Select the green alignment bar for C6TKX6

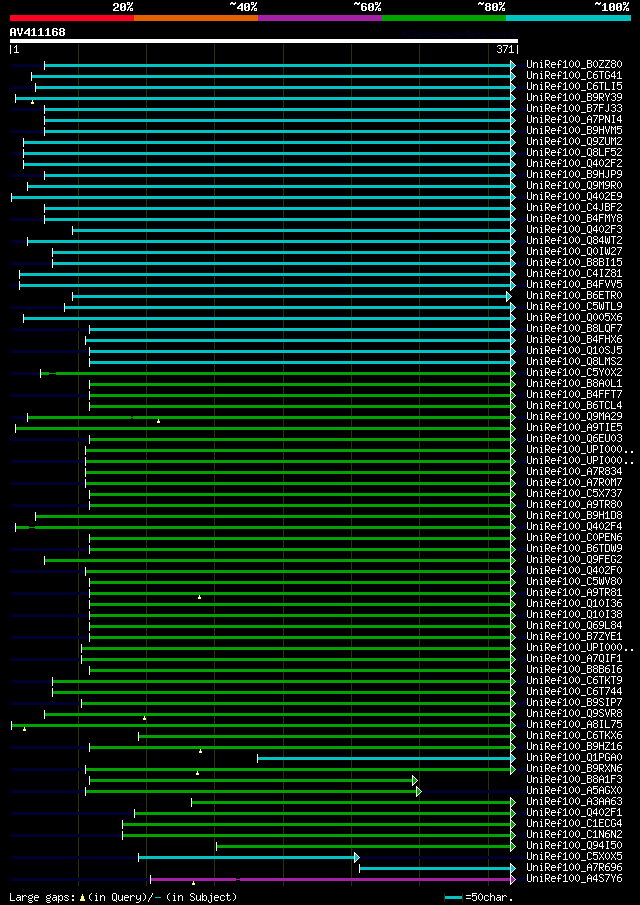[325, 736]
